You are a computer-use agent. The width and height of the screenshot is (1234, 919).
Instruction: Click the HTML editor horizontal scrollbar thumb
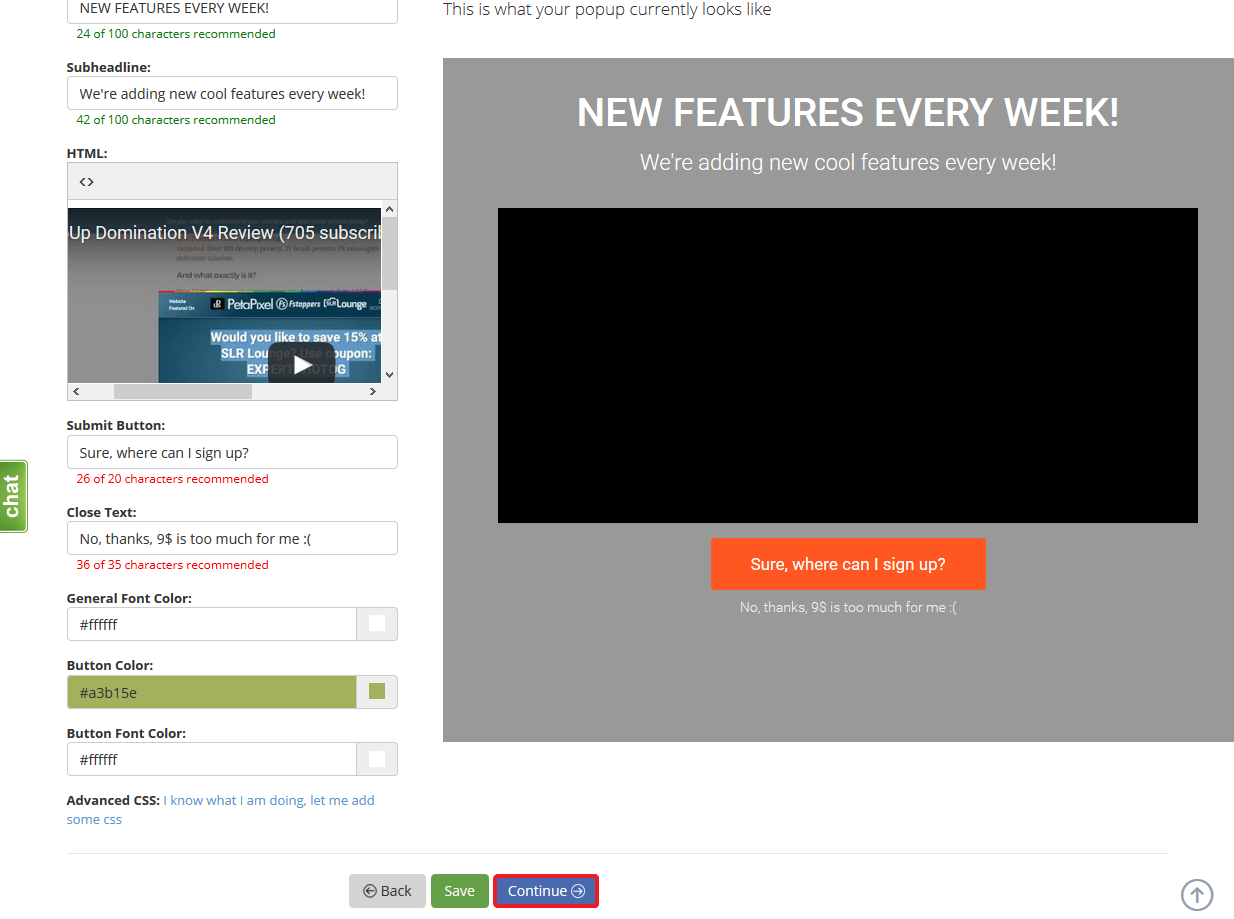click(x=182, y=391)
